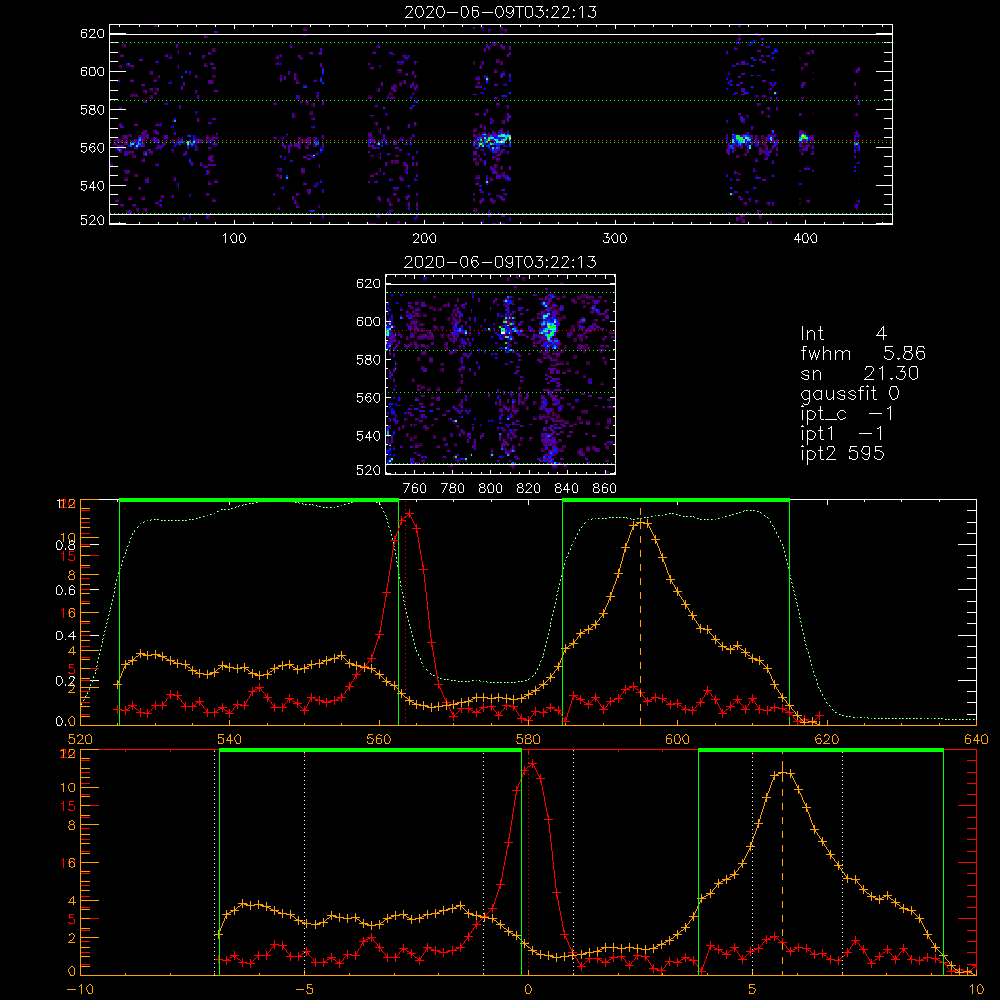Click the 'sn 21.30' value
Viewport: 1000px width, 1000px height.
click(x=859, y=373)
